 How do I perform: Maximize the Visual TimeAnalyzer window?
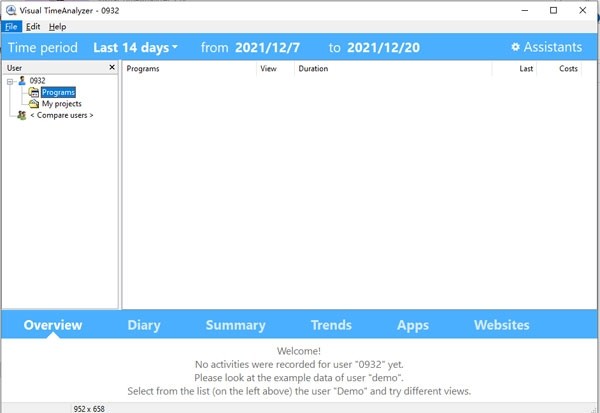click(x=553, y=10)
